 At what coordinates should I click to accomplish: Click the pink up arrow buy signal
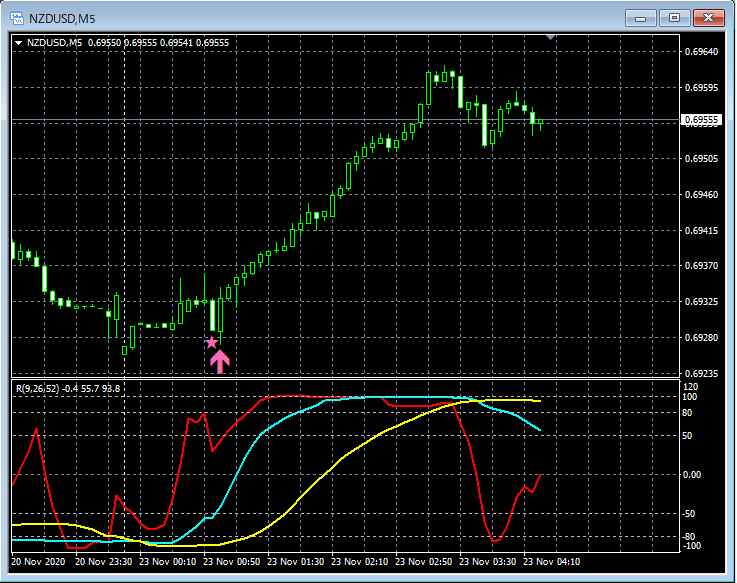coord(220,361)
